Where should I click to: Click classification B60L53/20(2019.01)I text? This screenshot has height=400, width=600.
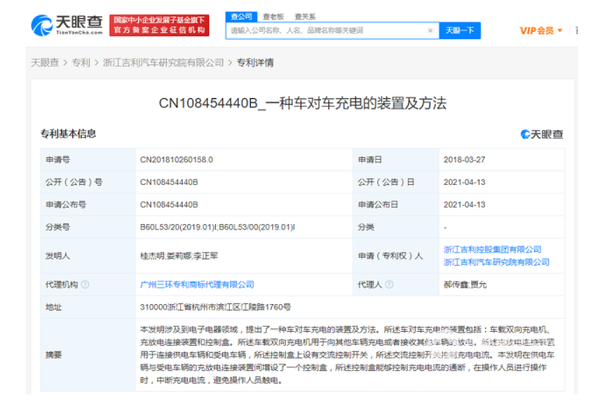coord(178,227)
